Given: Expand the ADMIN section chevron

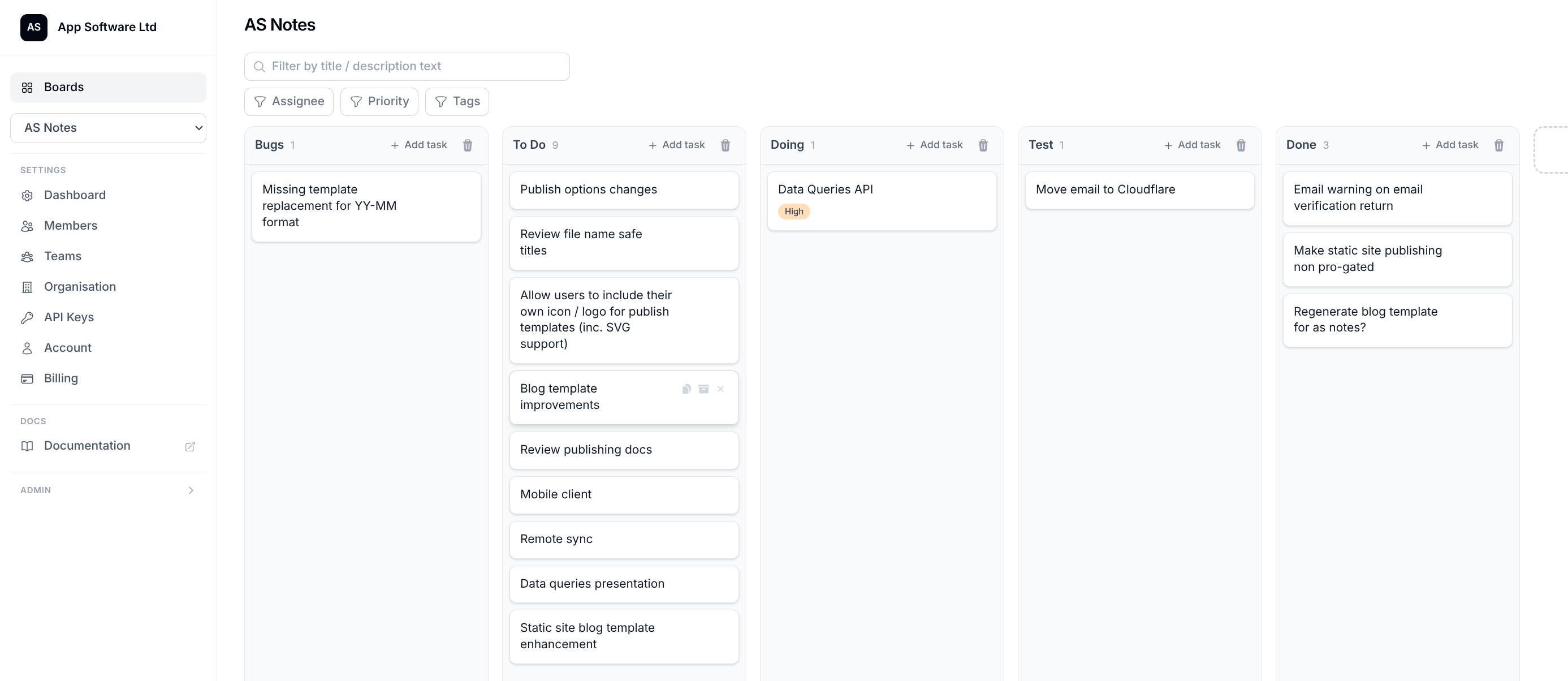Looking at the screenshot, I should 191,490.
